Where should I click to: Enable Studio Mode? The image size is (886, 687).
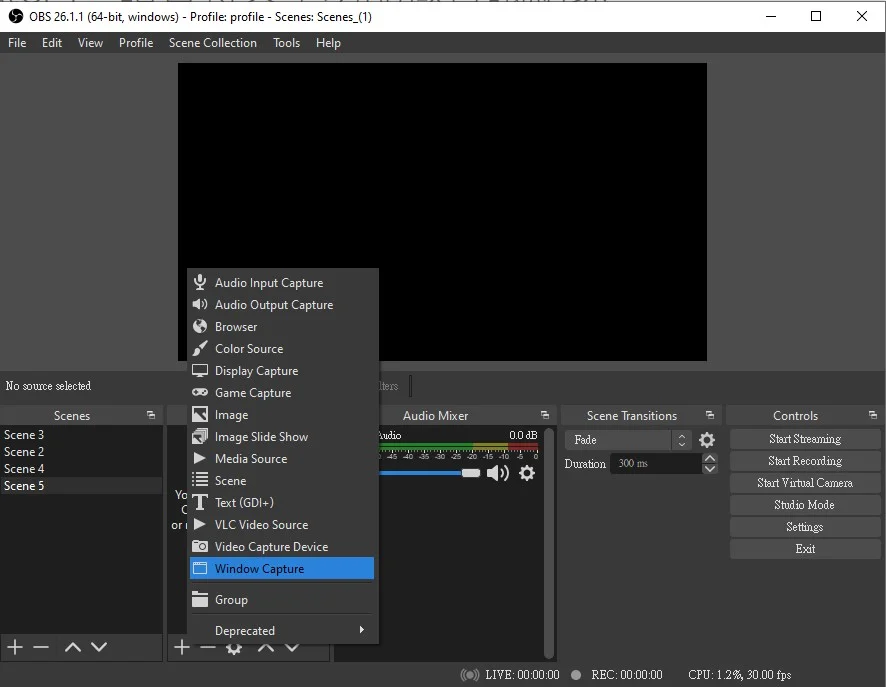(x=805, y=505)
